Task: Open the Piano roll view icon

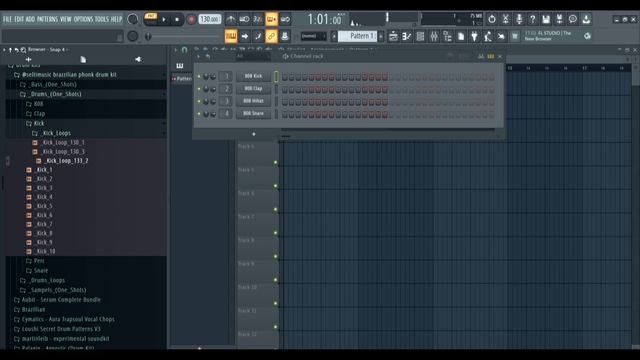Action: click(407, 36)
